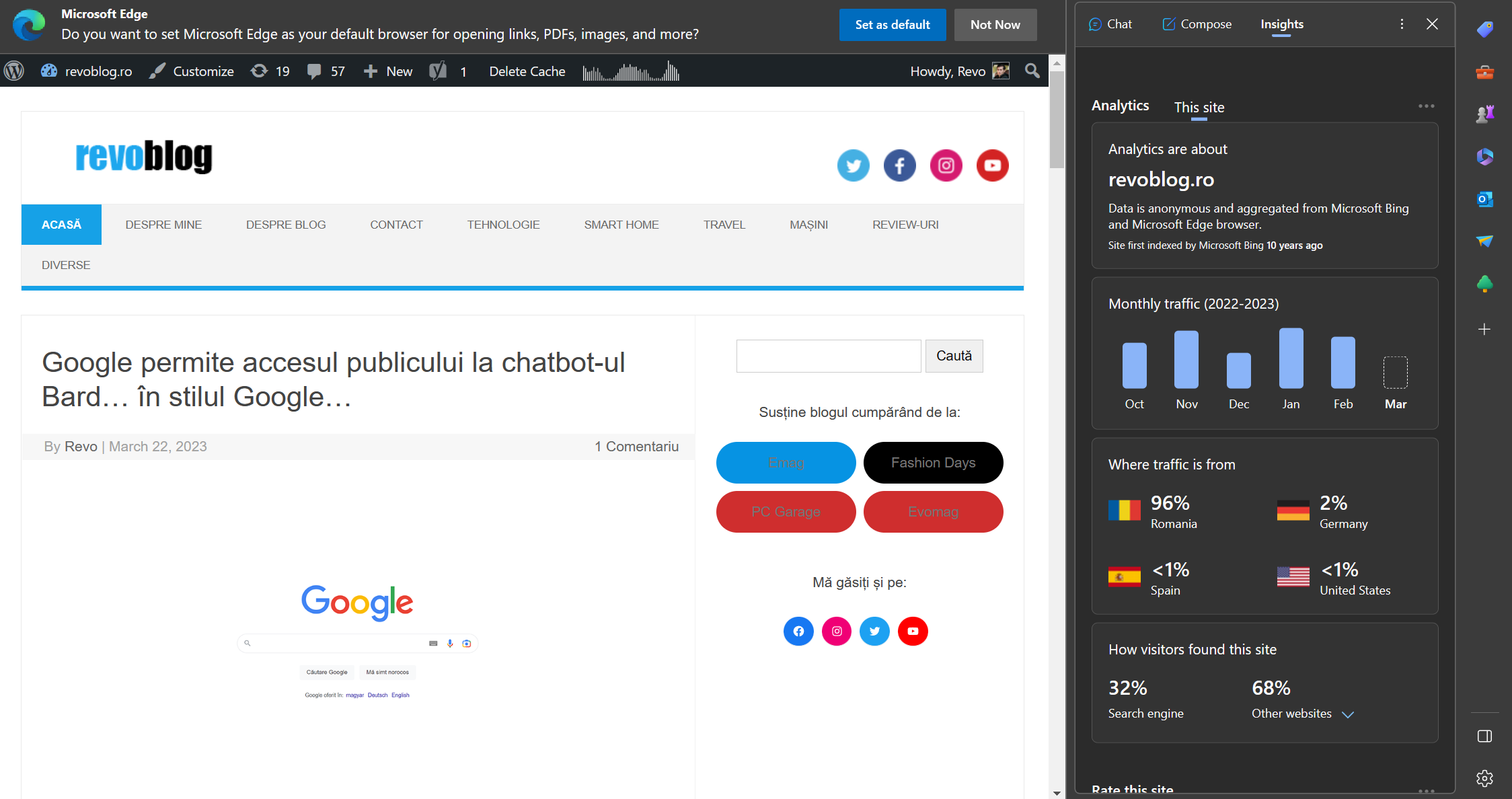Click the Evomag button
1512x799 pixels.
[x=934, y=512]
